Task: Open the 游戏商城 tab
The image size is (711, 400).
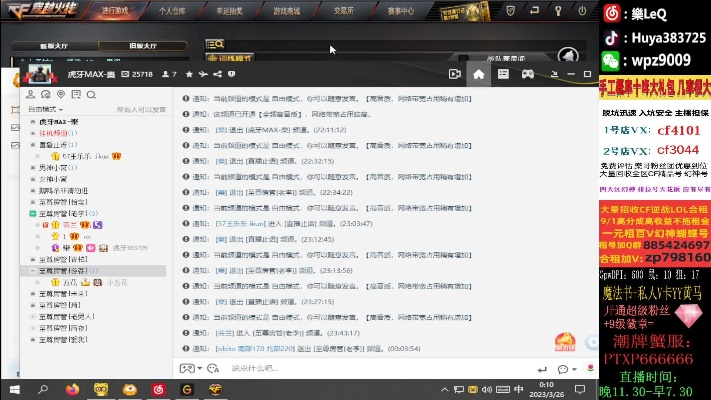Action: [287, 11]
